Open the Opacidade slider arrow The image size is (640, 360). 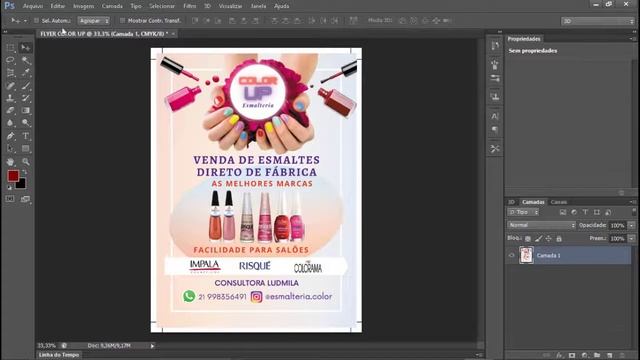[x=631, y=225]
